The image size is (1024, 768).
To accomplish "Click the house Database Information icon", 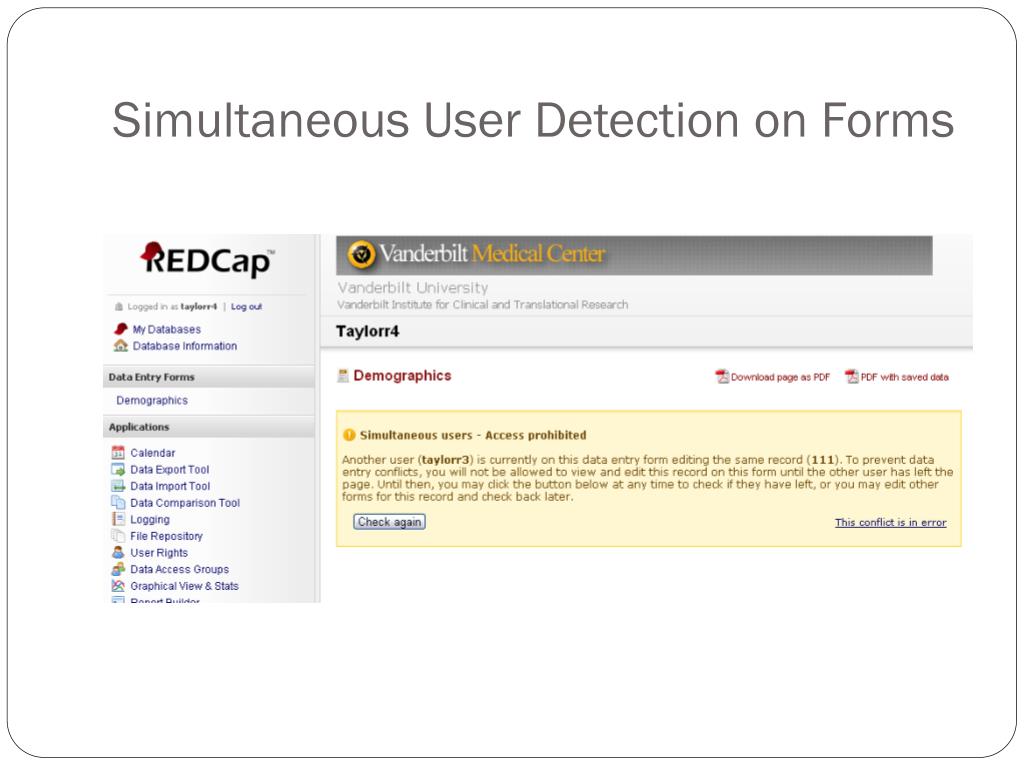I will coord(121,345).
